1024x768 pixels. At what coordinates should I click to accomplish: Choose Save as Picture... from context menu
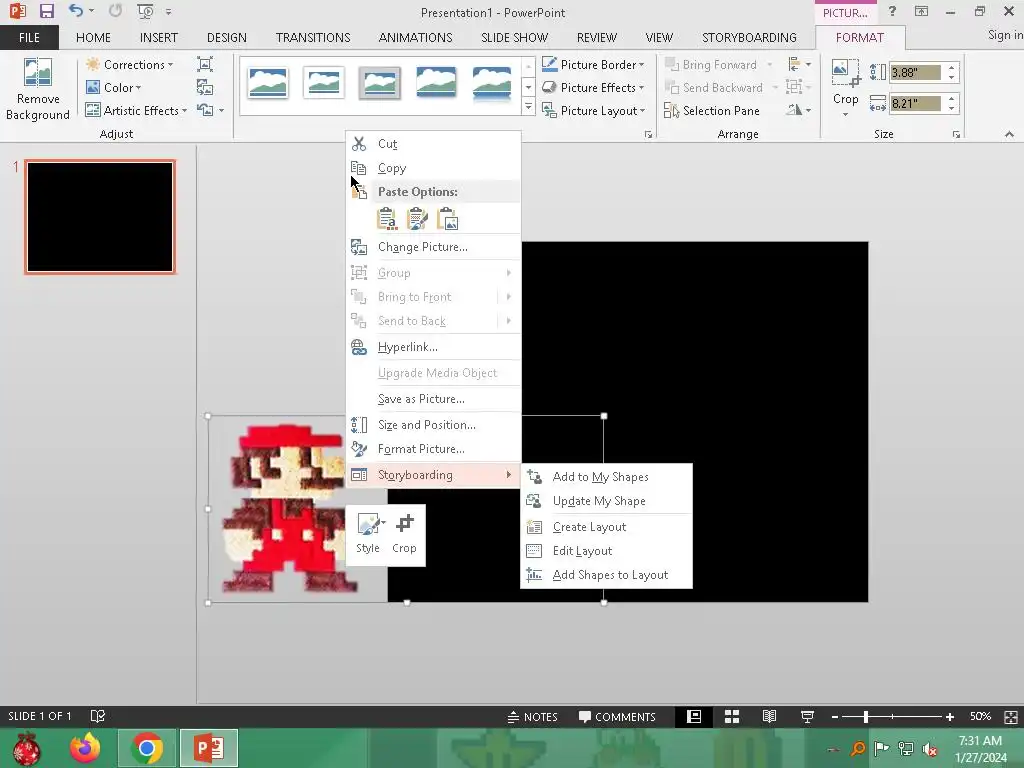coord(433,399)
